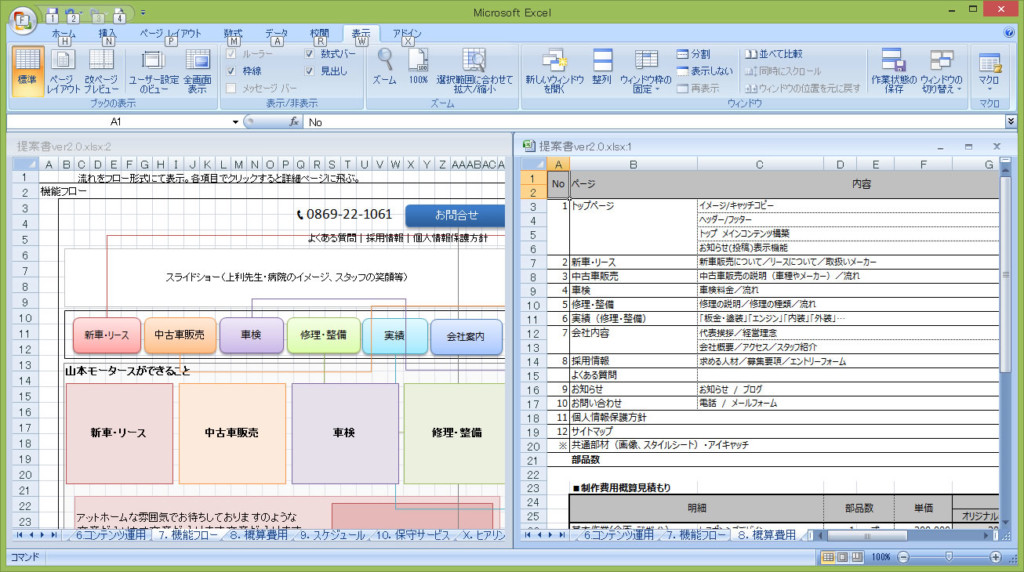Open ウィンドウ枠の固定 menu
1024x572 pixels.
click(645, 71)
